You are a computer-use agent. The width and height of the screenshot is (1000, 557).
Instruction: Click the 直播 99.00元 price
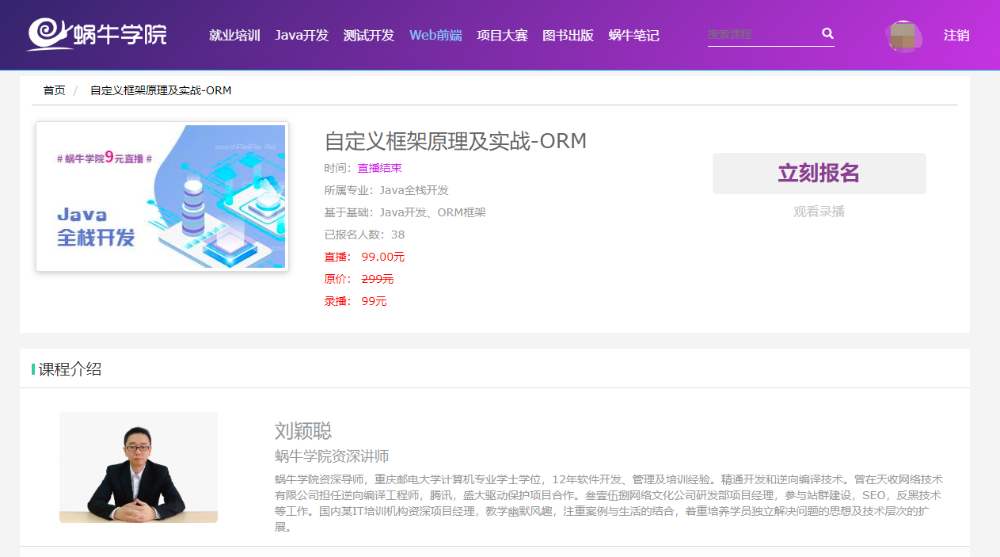tap(364, 257)
